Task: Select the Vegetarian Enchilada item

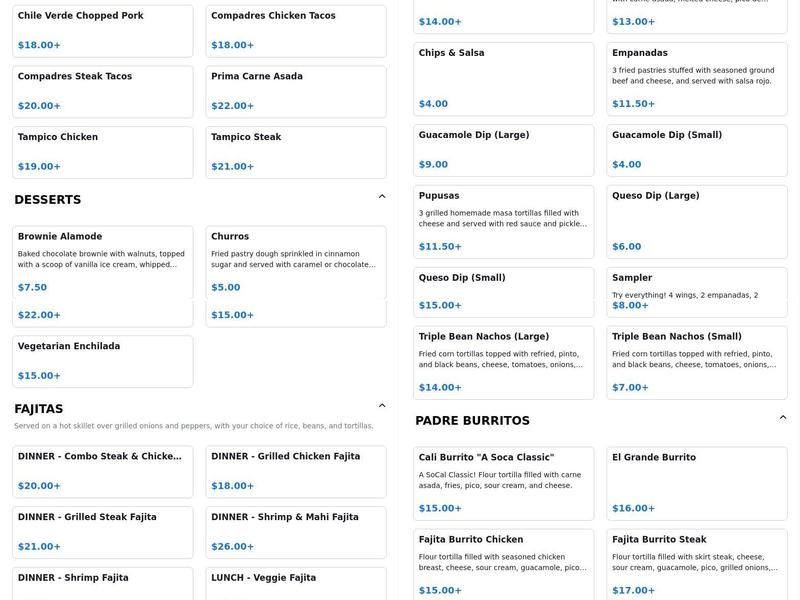Action: [102, 361]
